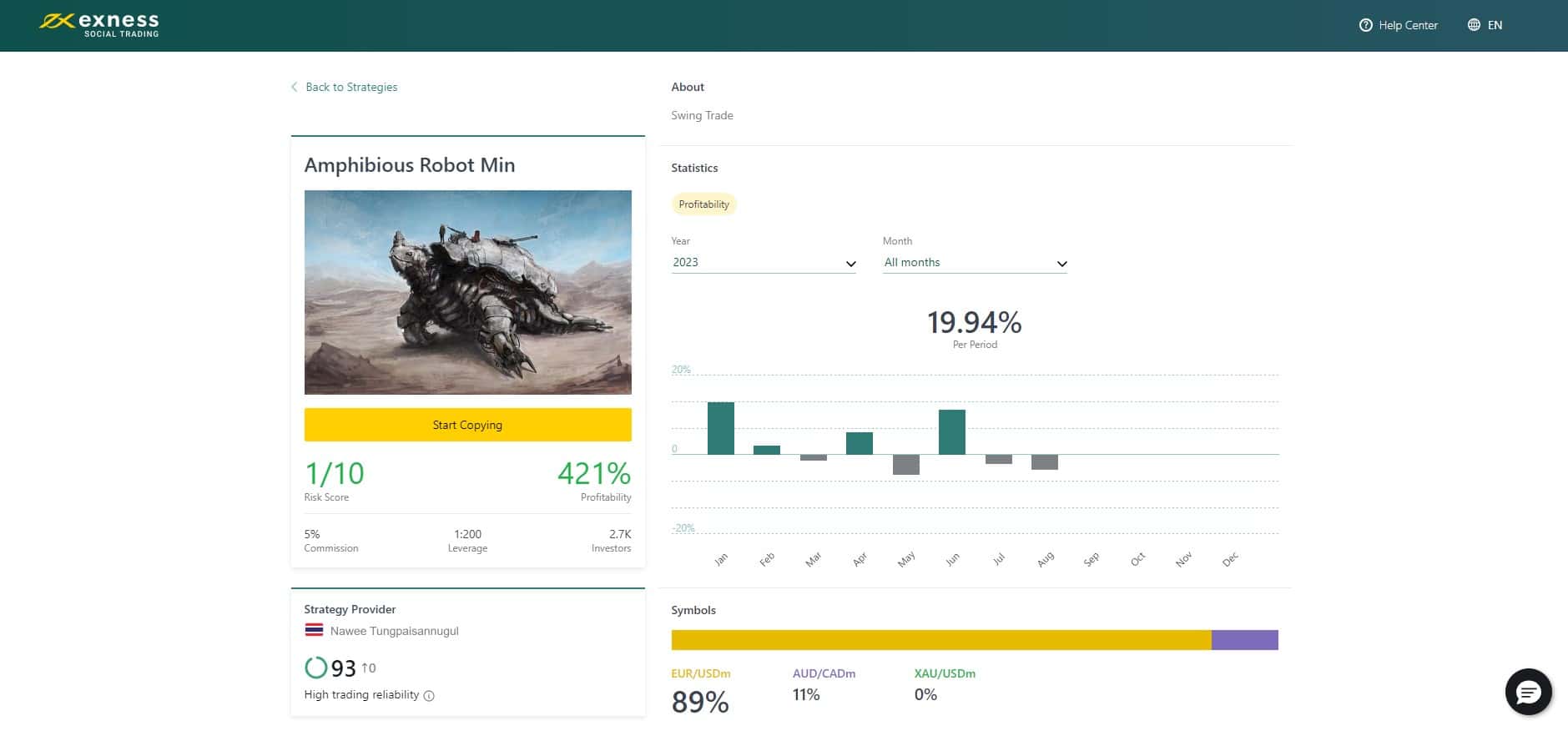Click Nawee Tungpaisannugul provider name
Viewport: 1568px width, 731px height.
(394, 631)
